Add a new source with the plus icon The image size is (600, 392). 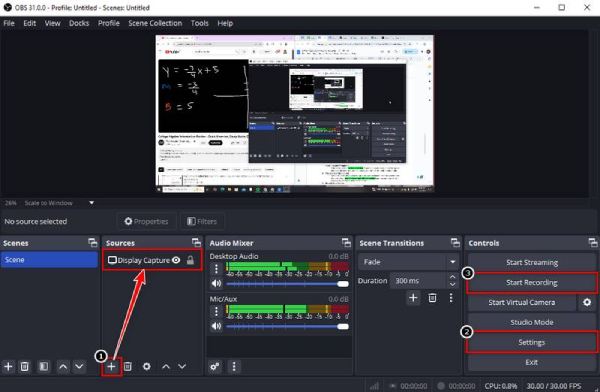[x=111, y=367]
